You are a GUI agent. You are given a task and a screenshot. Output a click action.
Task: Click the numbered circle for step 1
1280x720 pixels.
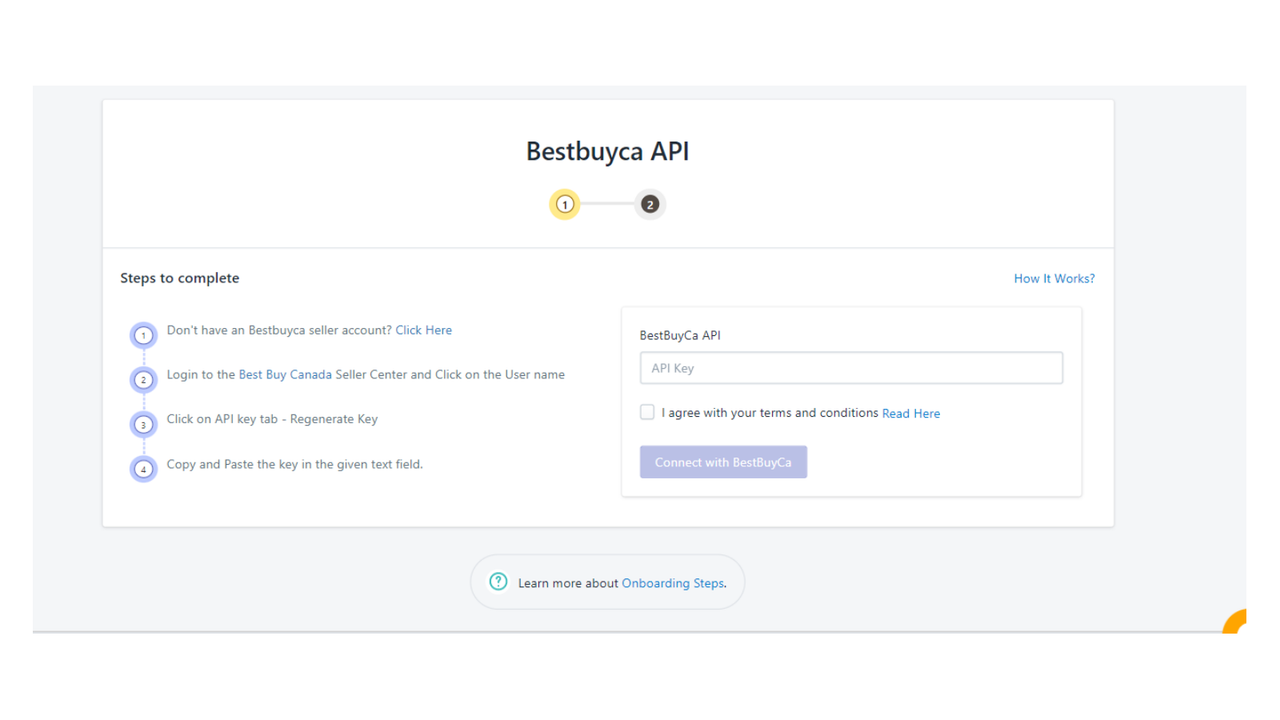[x=143, y=334]
